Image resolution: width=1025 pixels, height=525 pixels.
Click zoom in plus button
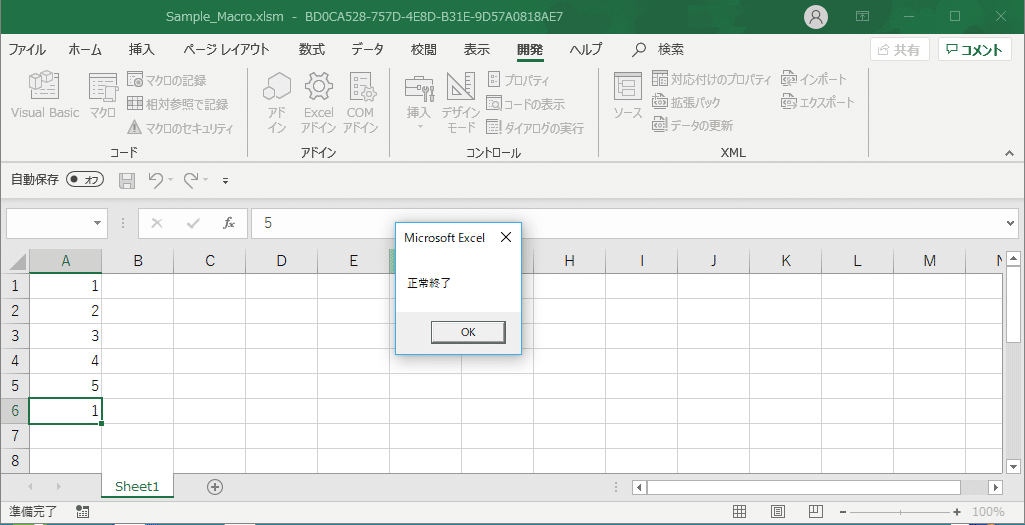957,512
